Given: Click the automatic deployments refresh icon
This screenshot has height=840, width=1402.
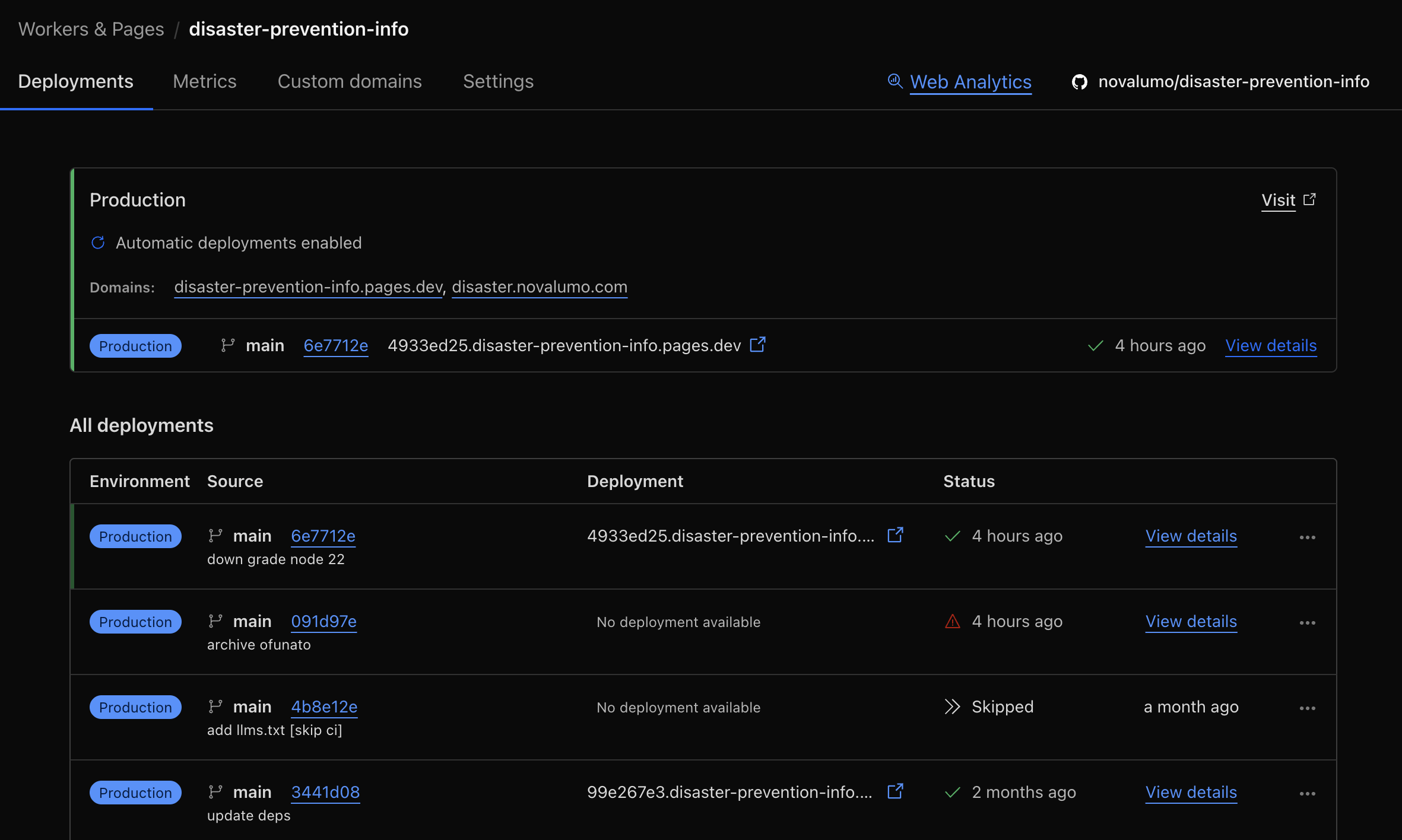Looking at the screenshot, I should point(98,243).
